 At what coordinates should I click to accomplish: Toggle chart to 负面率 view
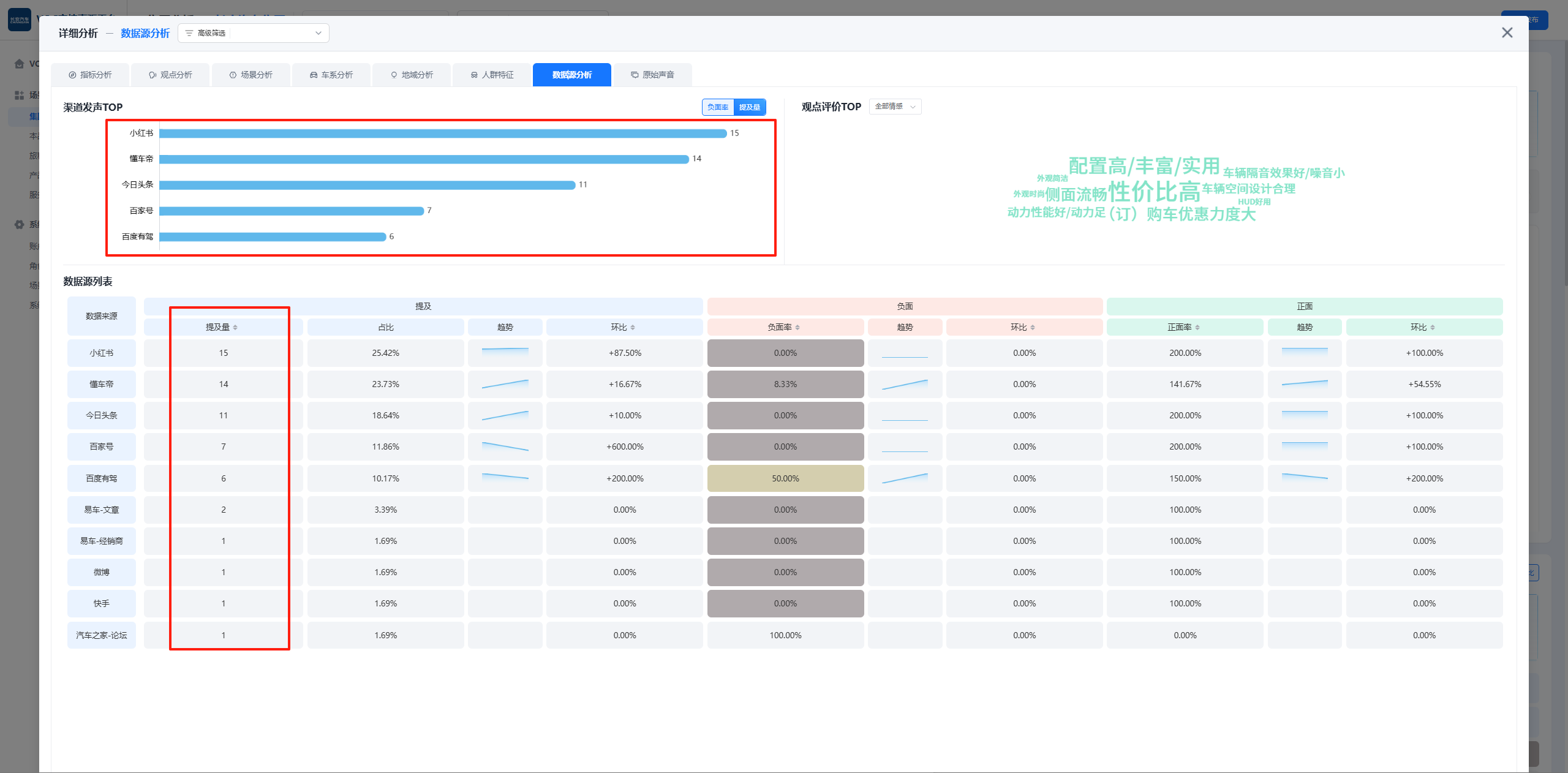coord(718,107)
